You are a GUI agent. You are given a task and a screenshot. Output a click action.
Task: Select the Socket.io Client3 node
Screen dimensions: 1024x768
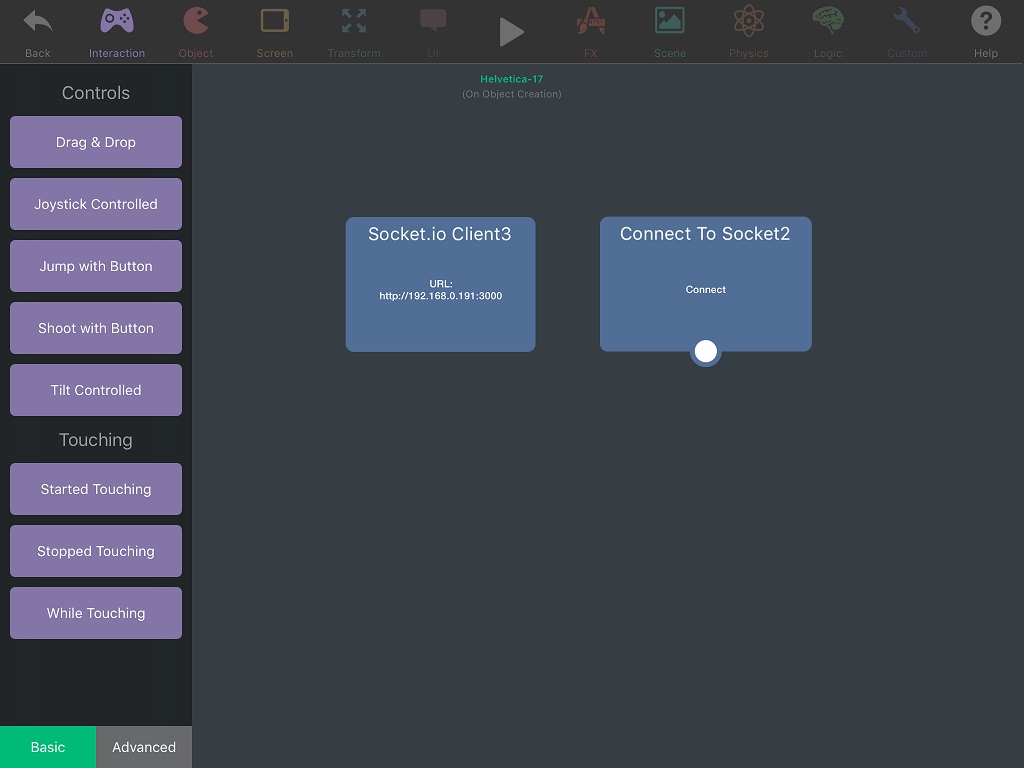[441, 285]
